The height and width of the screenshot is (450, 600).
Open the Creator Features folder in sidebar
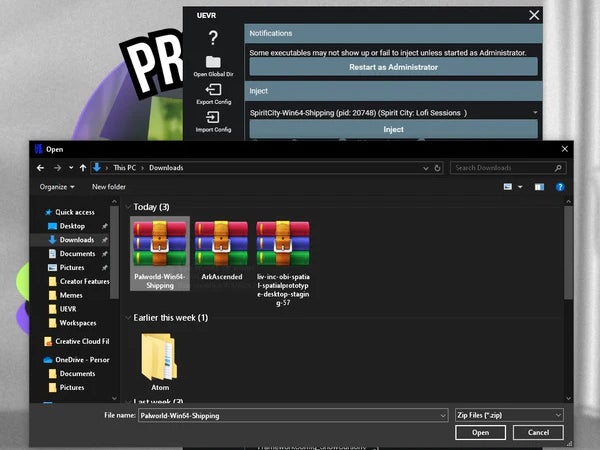click(78, 281)
